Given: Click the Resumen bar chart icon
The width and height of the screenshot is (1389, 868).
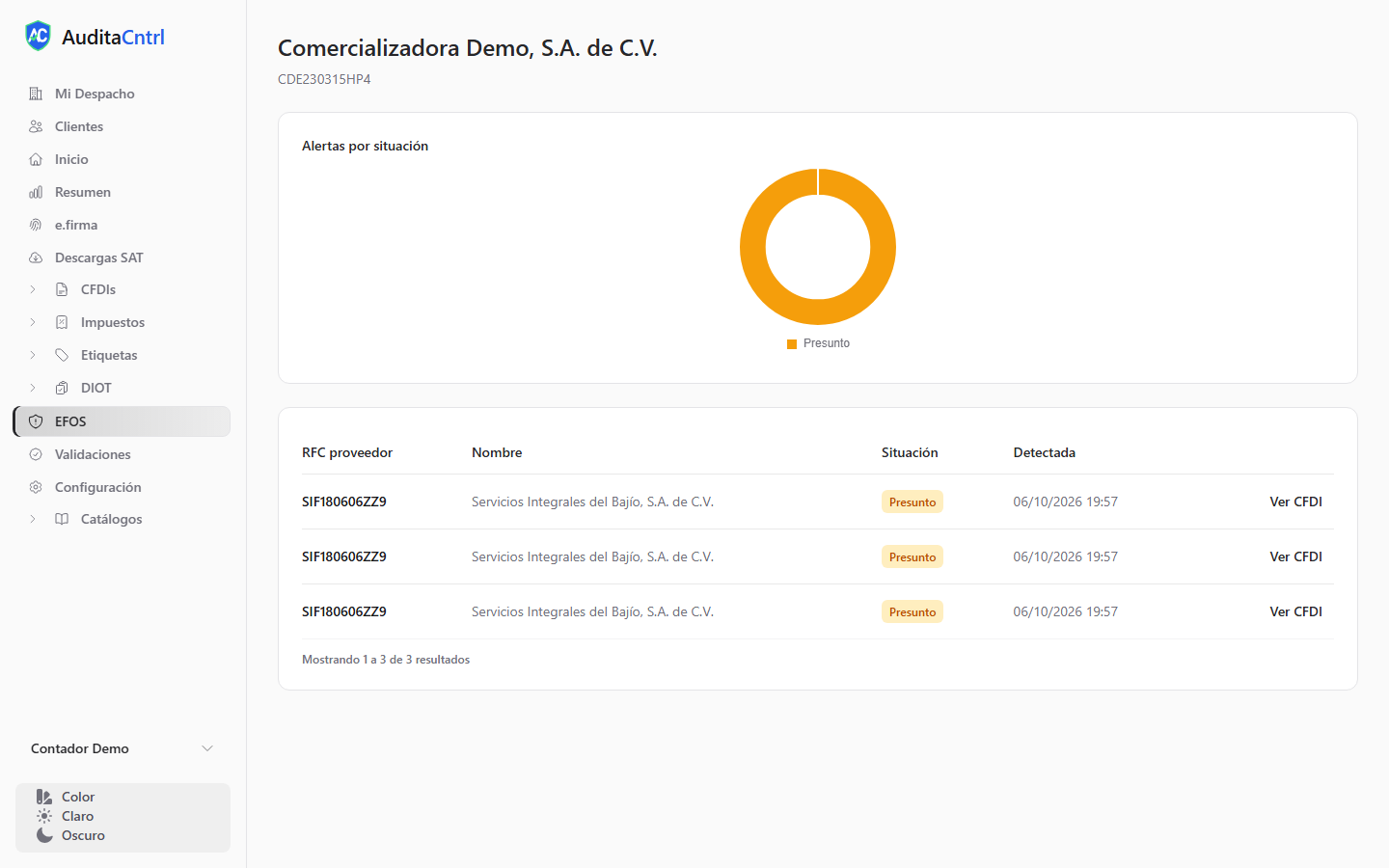Looking at the screenshot, I should pos(36,192).
